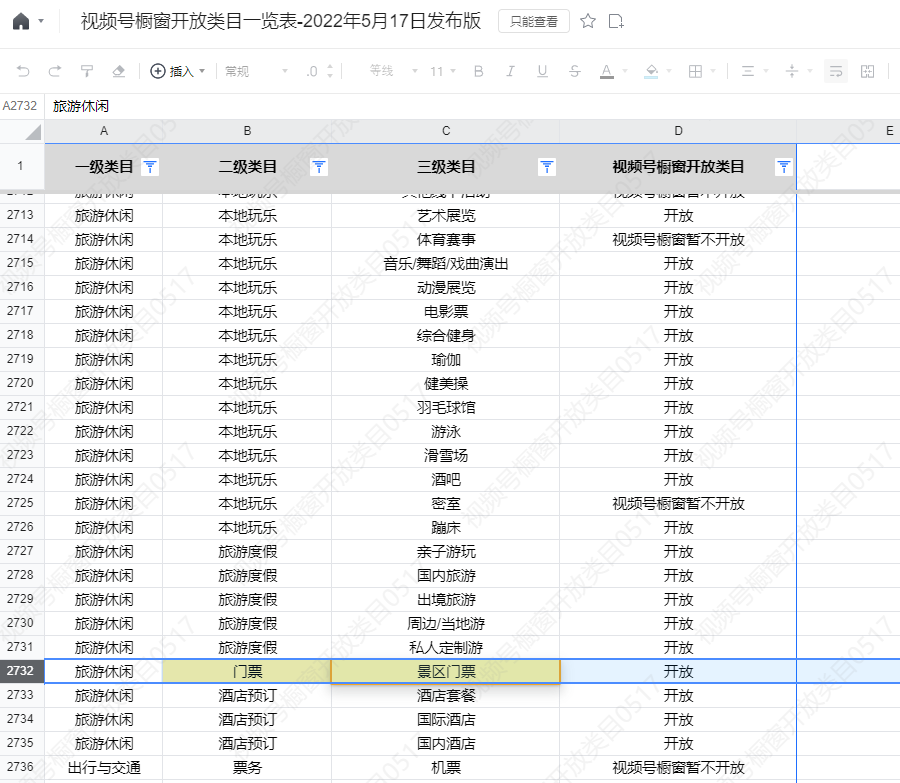Open the dropdown arrow beside the home icon
Viewport: 900px width, 783px height.
[x=41, y=21]
